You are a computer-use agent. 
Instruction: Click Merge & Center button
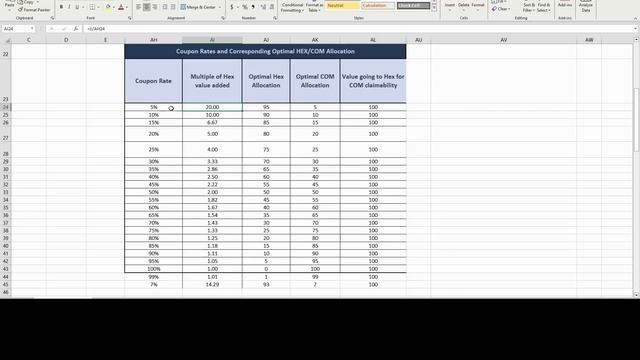tap(198, 7)
